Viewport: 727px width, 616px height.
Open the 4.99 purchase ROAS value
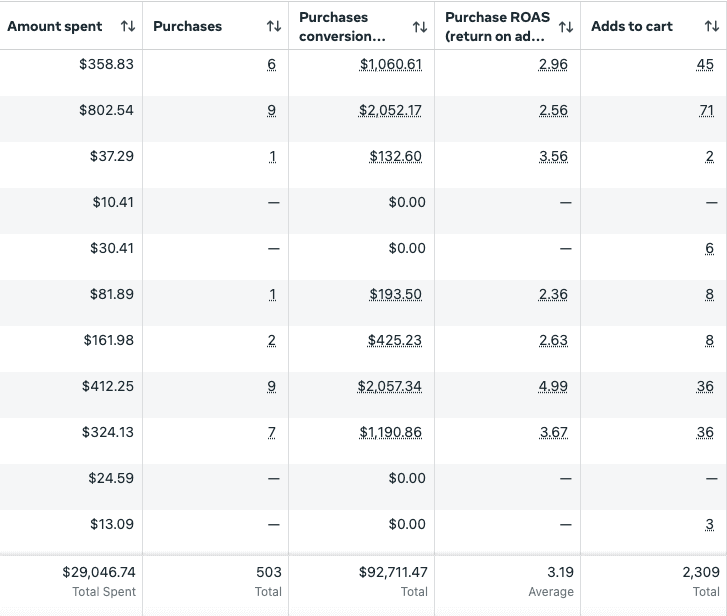(553, 387)
